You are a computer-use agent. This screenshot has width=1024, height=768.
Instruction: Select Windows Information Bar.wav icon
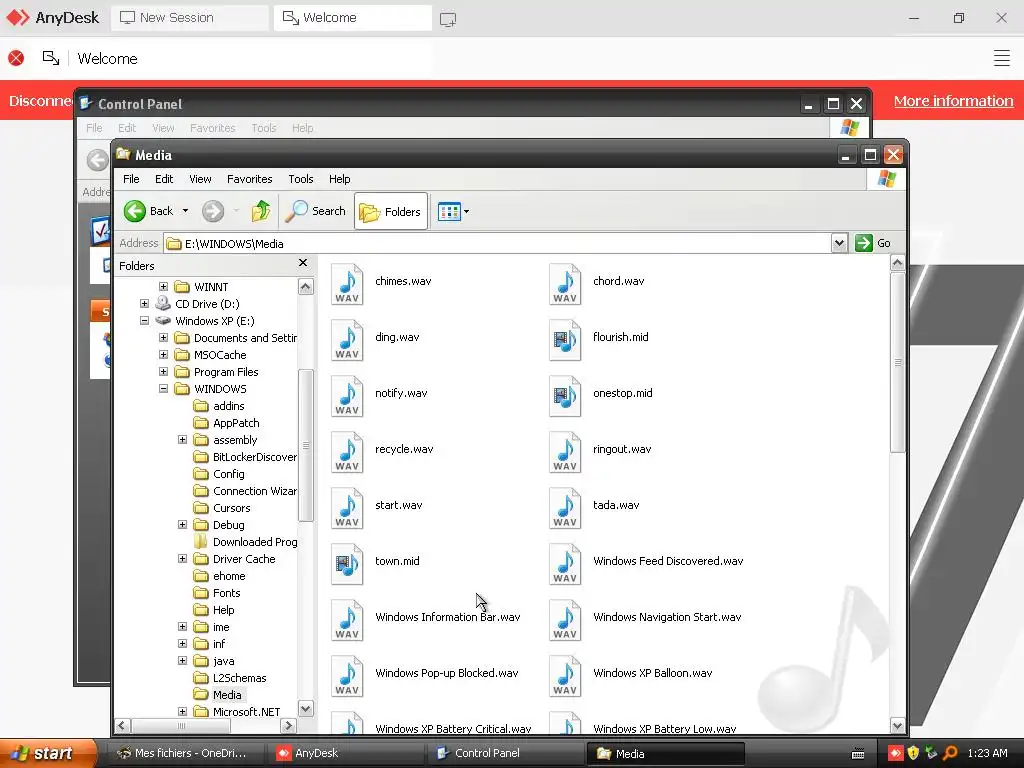(347, 620)
